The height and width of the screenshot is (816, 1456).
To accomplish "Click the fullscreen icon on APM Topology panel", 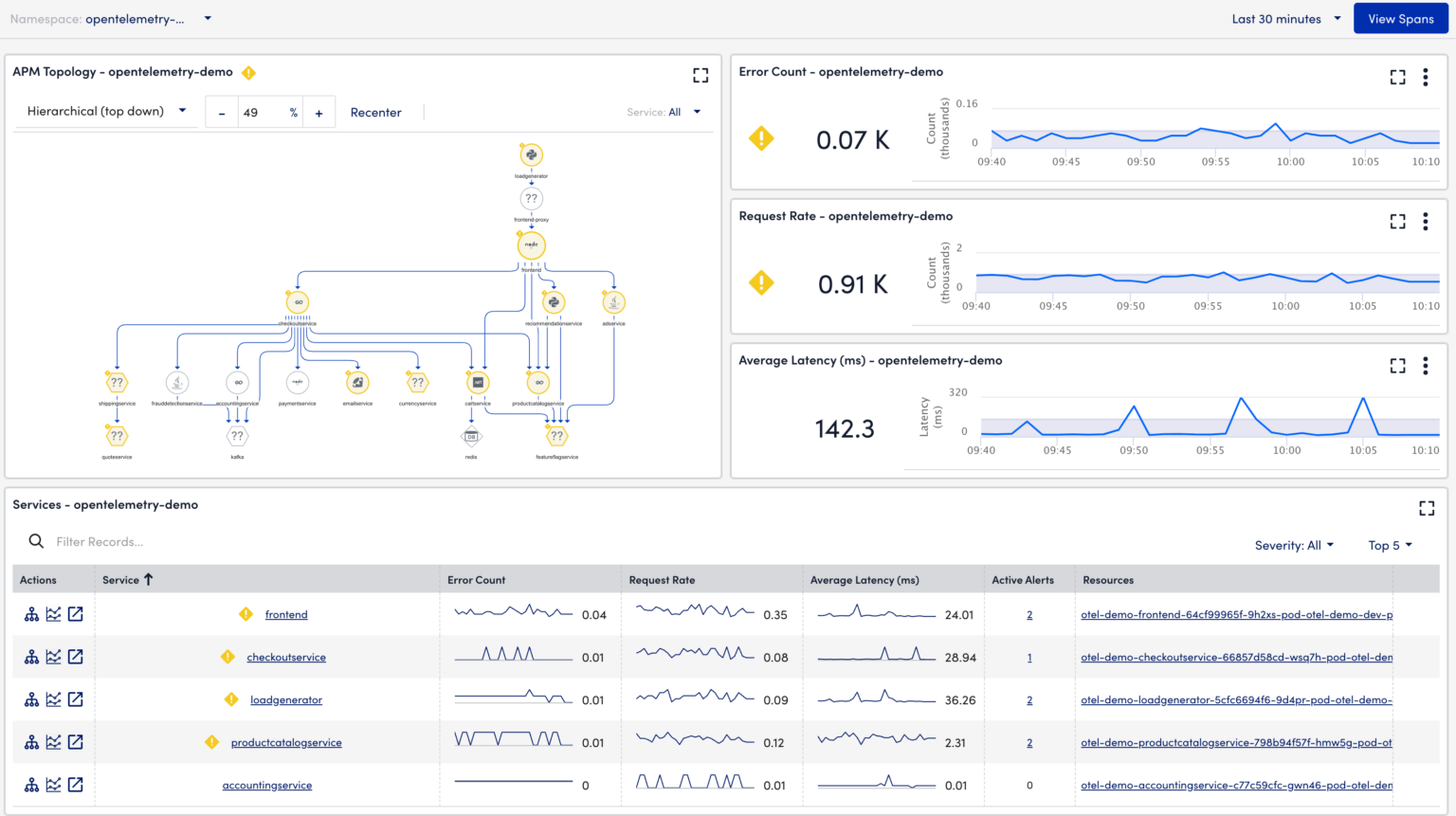I will coord(701,75).
